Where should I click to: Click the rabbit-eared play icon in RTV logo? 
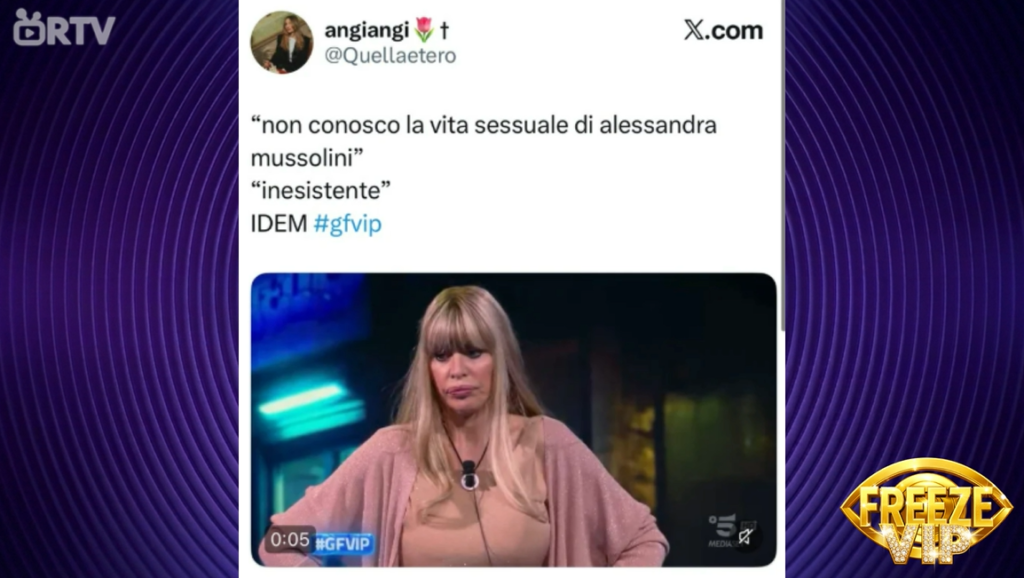point(29,27)
